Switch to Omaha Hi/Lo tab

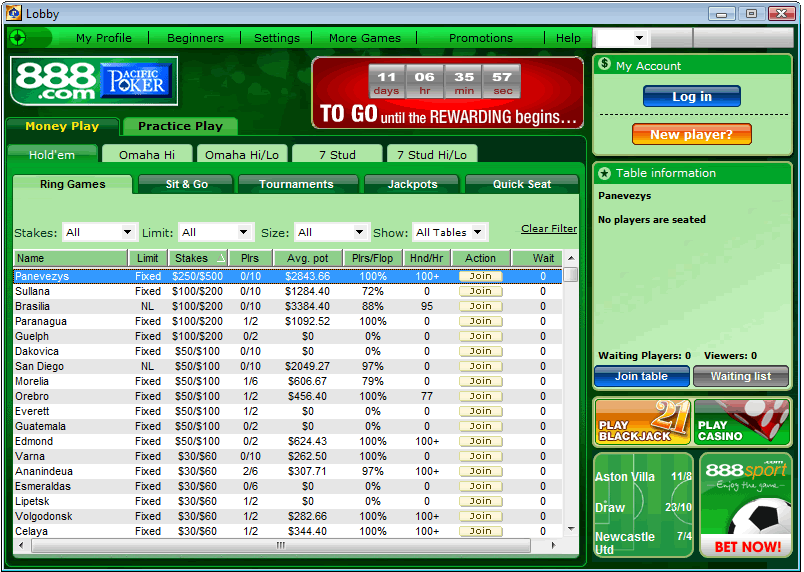(242, 154)
